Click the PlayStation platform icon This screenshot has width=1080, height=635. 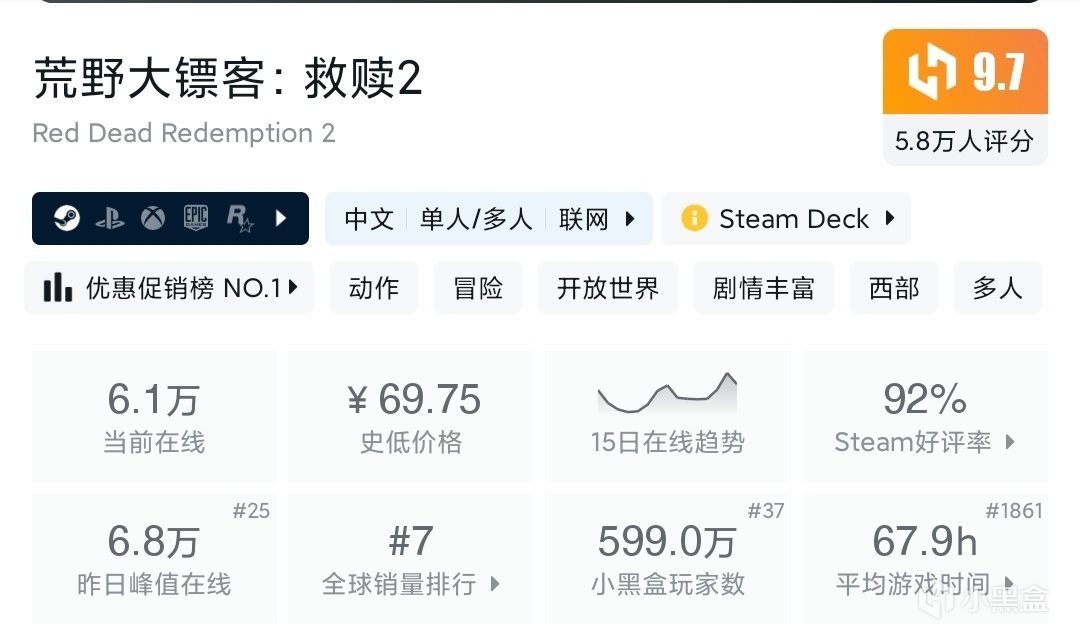tap(110, 218)
